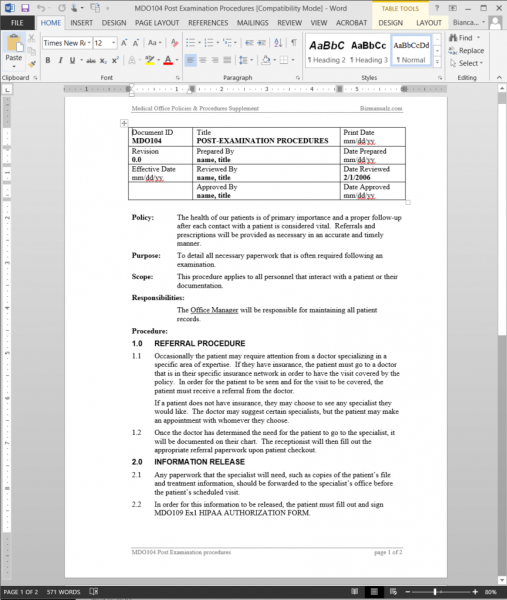Open Font dialog launcher
This screenshot has width=507, height=600.
(178, 78)
